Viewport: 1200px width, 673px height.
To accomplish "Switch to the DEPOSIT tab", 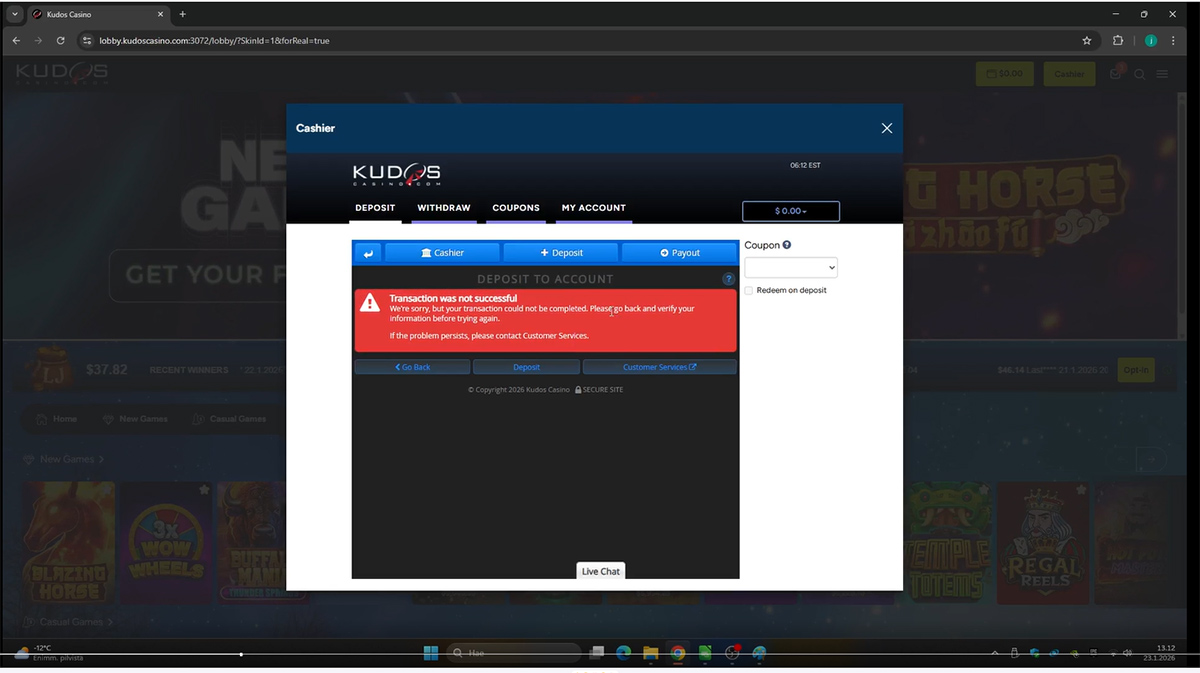I will (x=375, y=208).
